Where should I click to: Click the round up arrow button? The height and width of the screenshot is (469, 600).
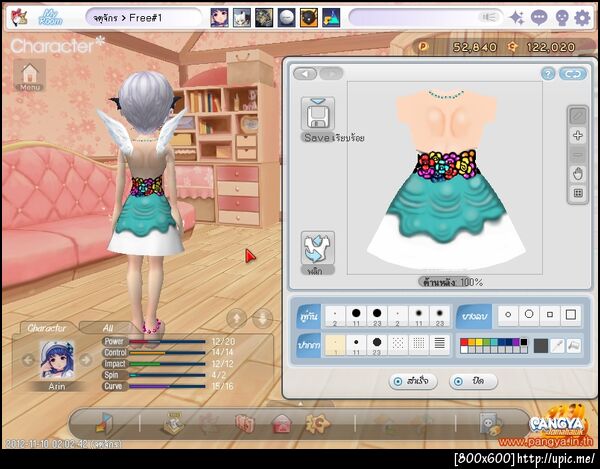236,318
